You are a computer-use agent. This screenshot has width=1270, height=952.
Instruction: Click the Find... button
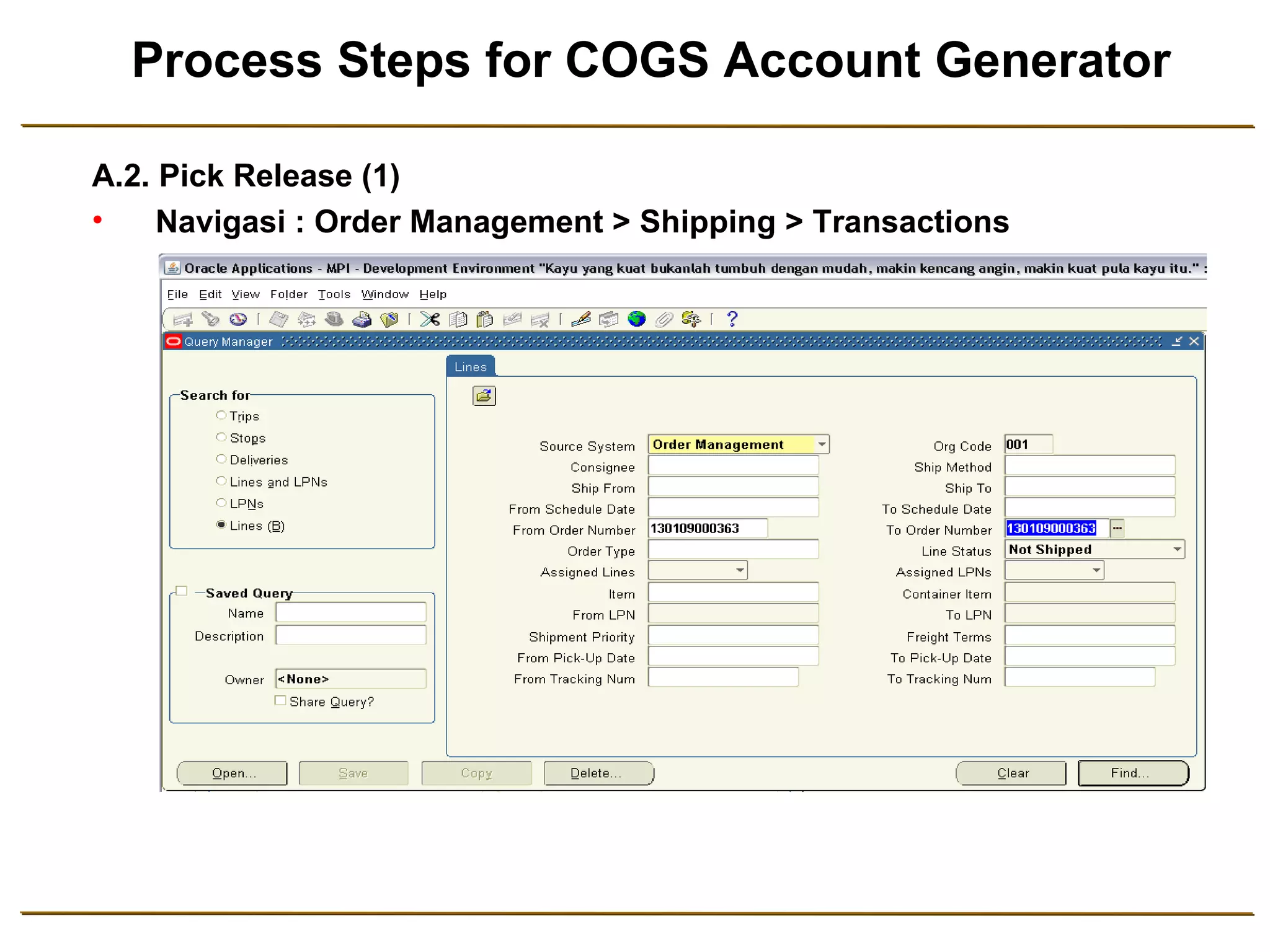pos(1134,773)
